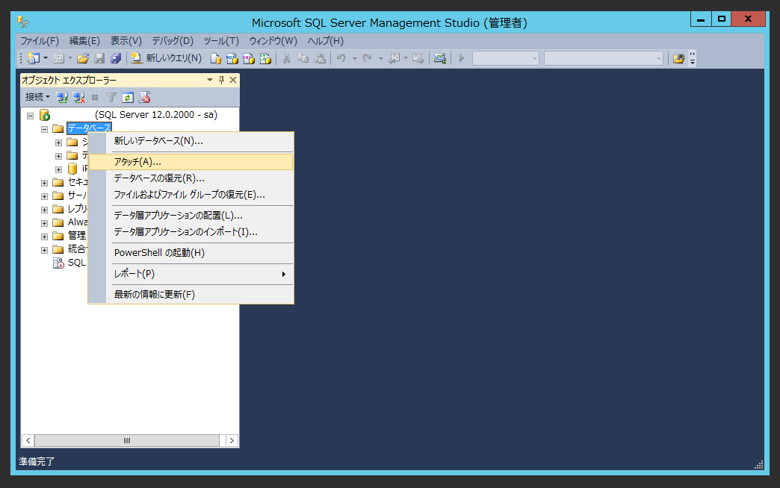Click the Disconnect icon in Object Explorer
Screen dimensions: 780x488
click(79, 98)
